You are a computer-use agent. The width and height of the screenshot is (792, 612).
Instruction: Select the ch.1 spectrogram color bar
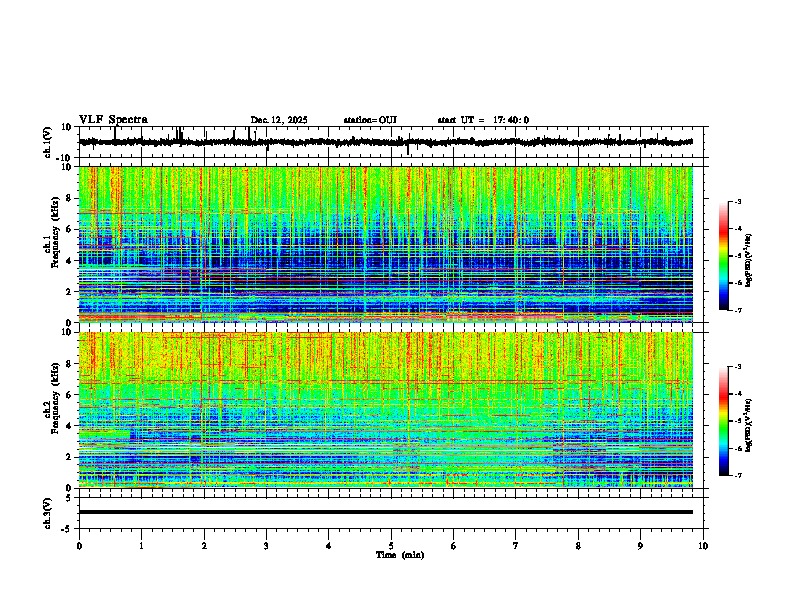(x=724, y=256)
